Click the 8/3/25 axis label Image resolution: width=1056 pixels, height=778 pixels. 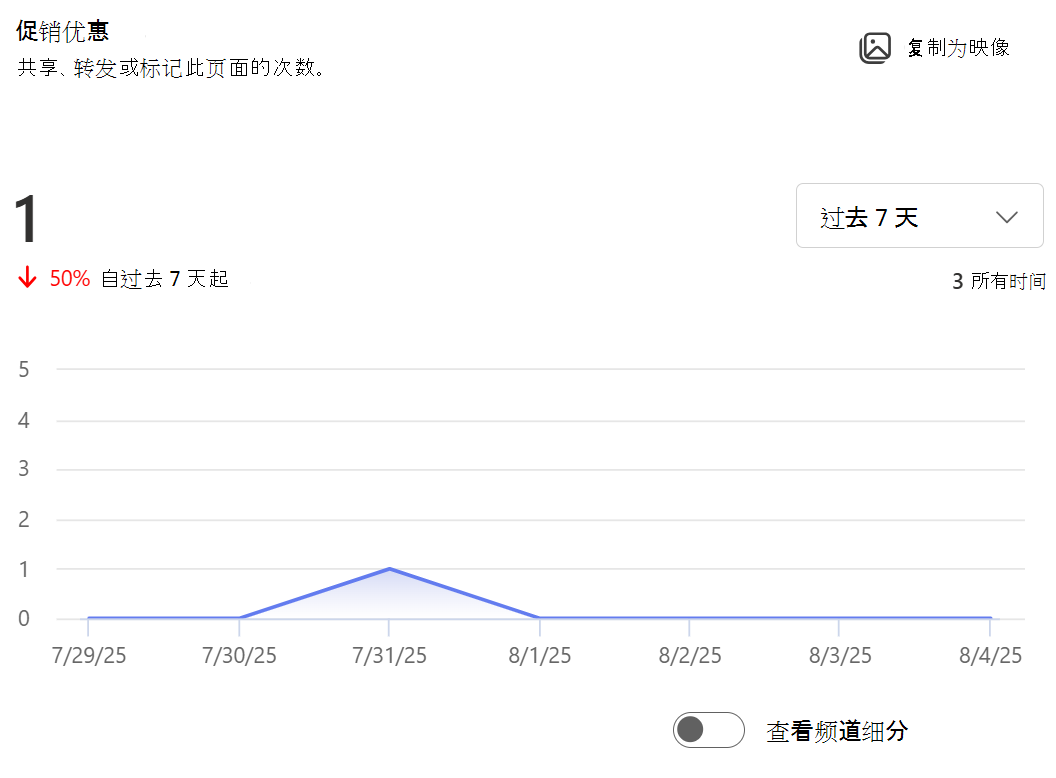coord(840,655)
